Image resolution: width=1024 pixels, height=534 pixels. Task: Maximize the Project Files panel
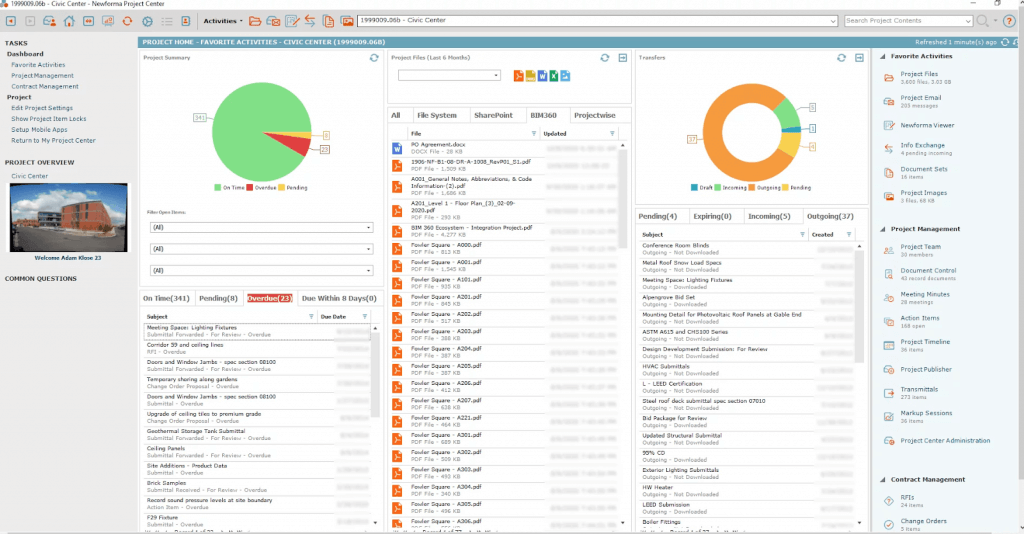click(622, 57)
